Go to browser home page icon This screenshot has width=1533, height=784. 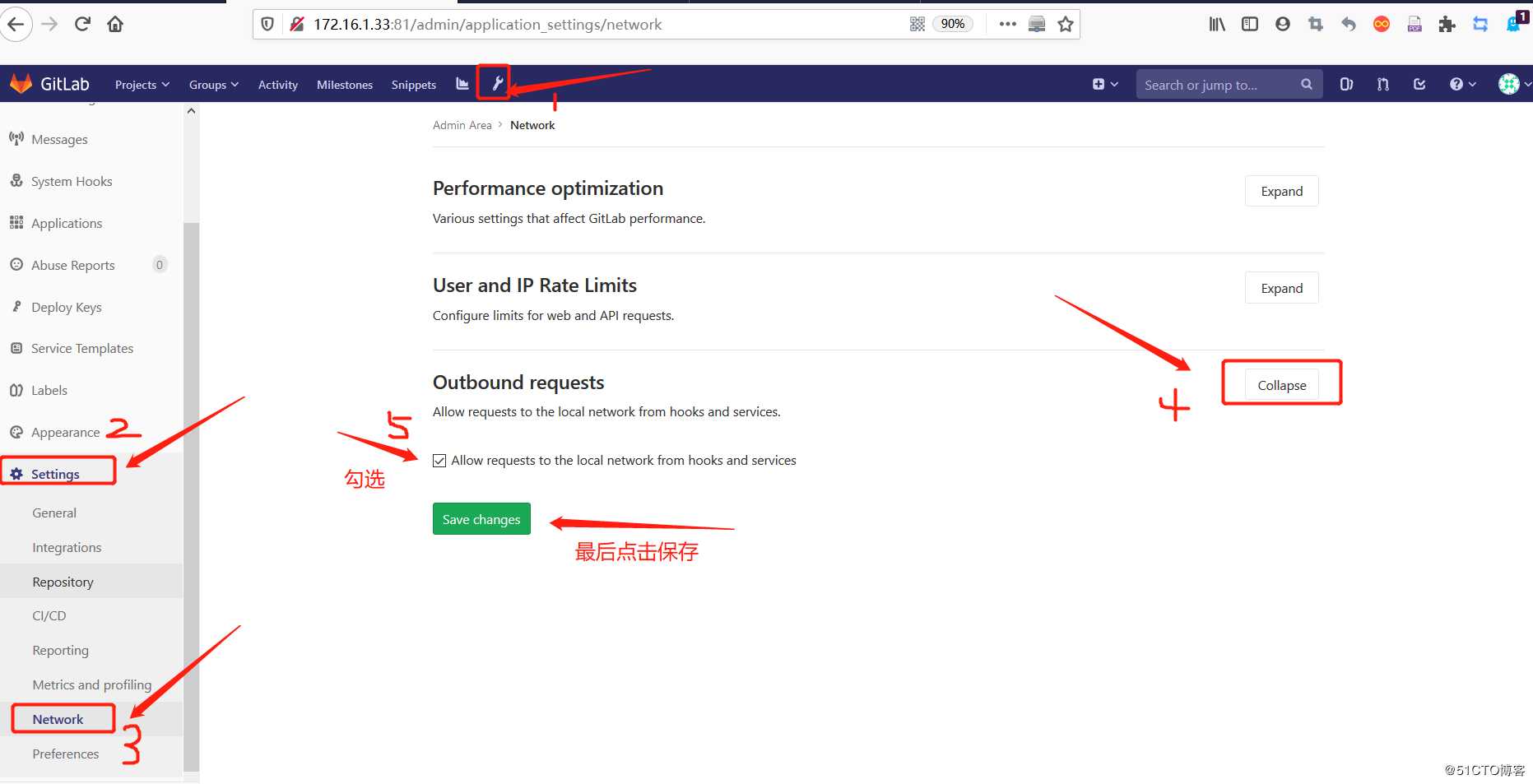pos(115,24)
